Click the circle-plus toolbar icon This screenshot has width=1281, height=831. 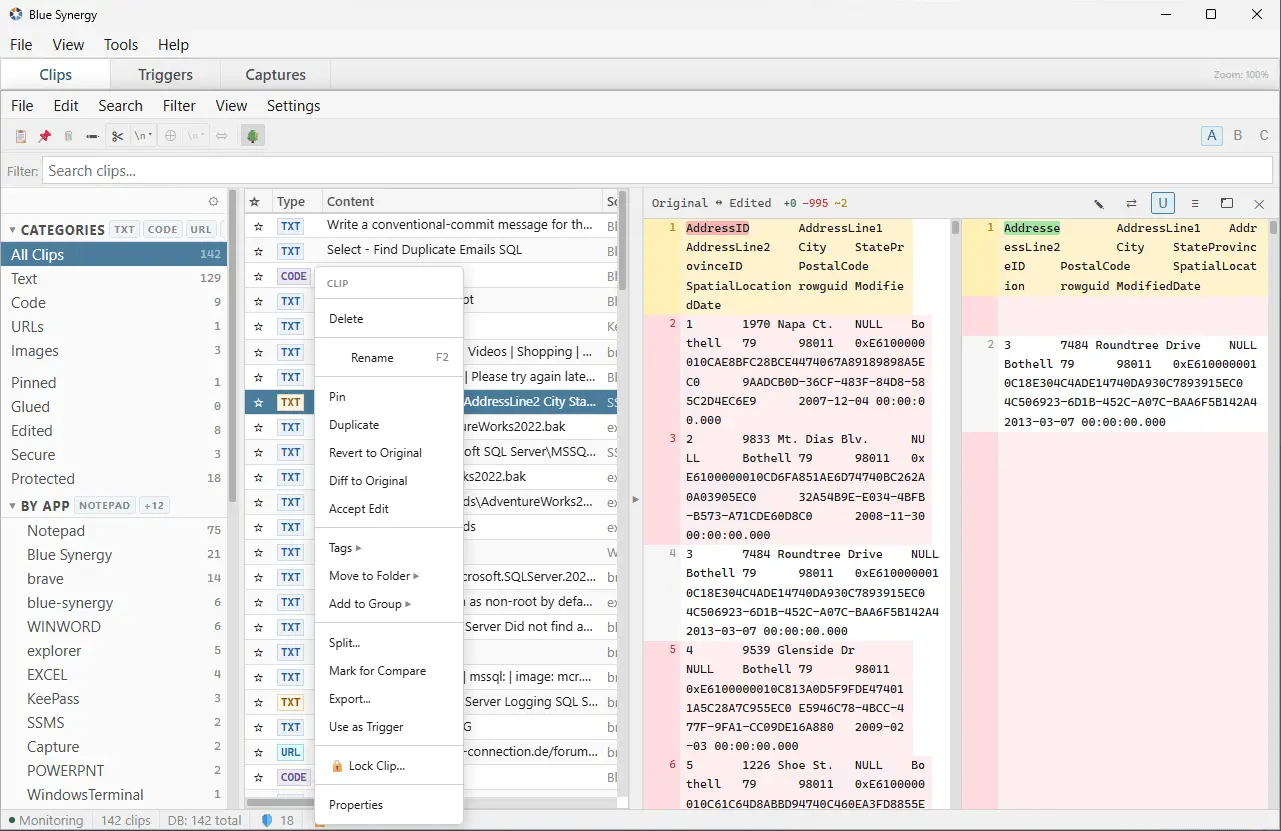pyautogui.click(x=171, y=136)
